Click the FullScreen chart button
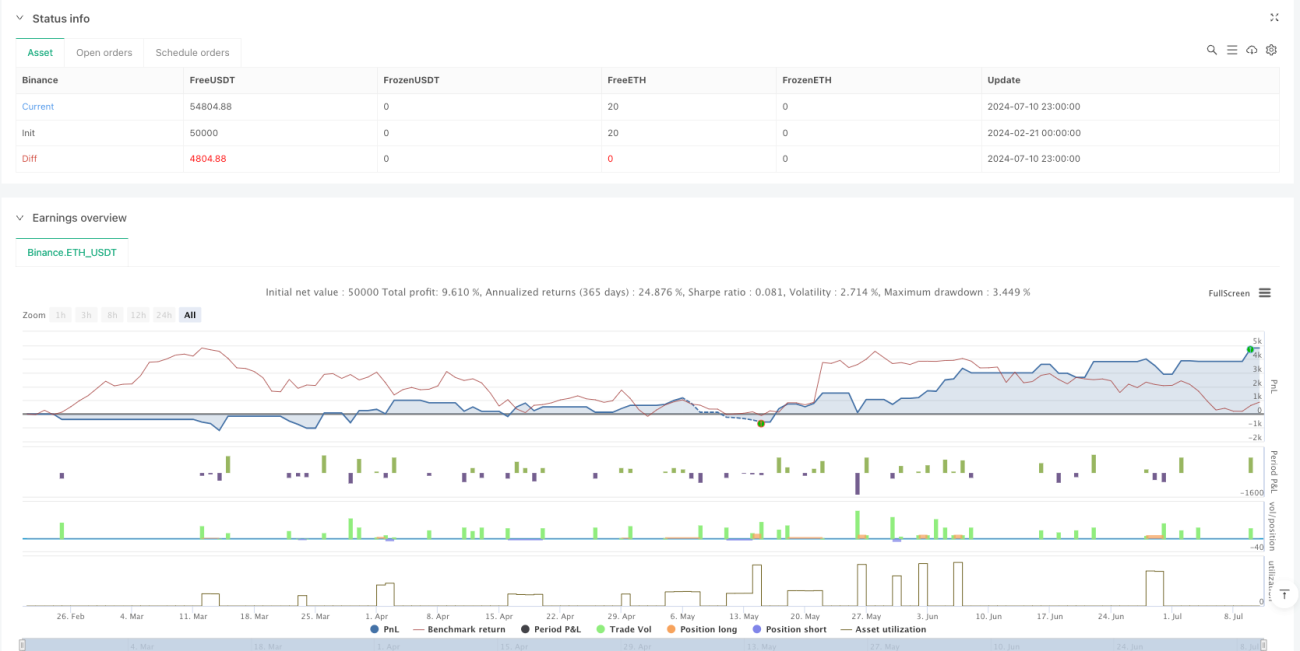This screenshot has width=1300, height=651. tap(1229, 293)
